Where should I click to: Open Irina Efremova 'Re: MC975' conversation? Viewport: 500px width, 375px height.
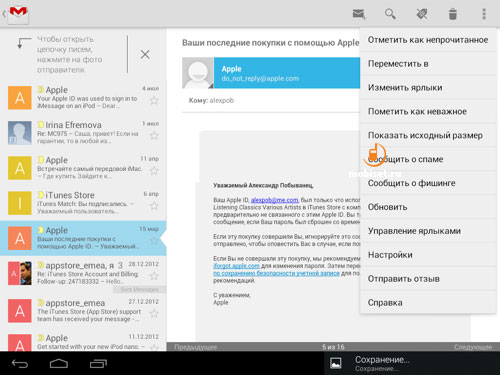83,133
